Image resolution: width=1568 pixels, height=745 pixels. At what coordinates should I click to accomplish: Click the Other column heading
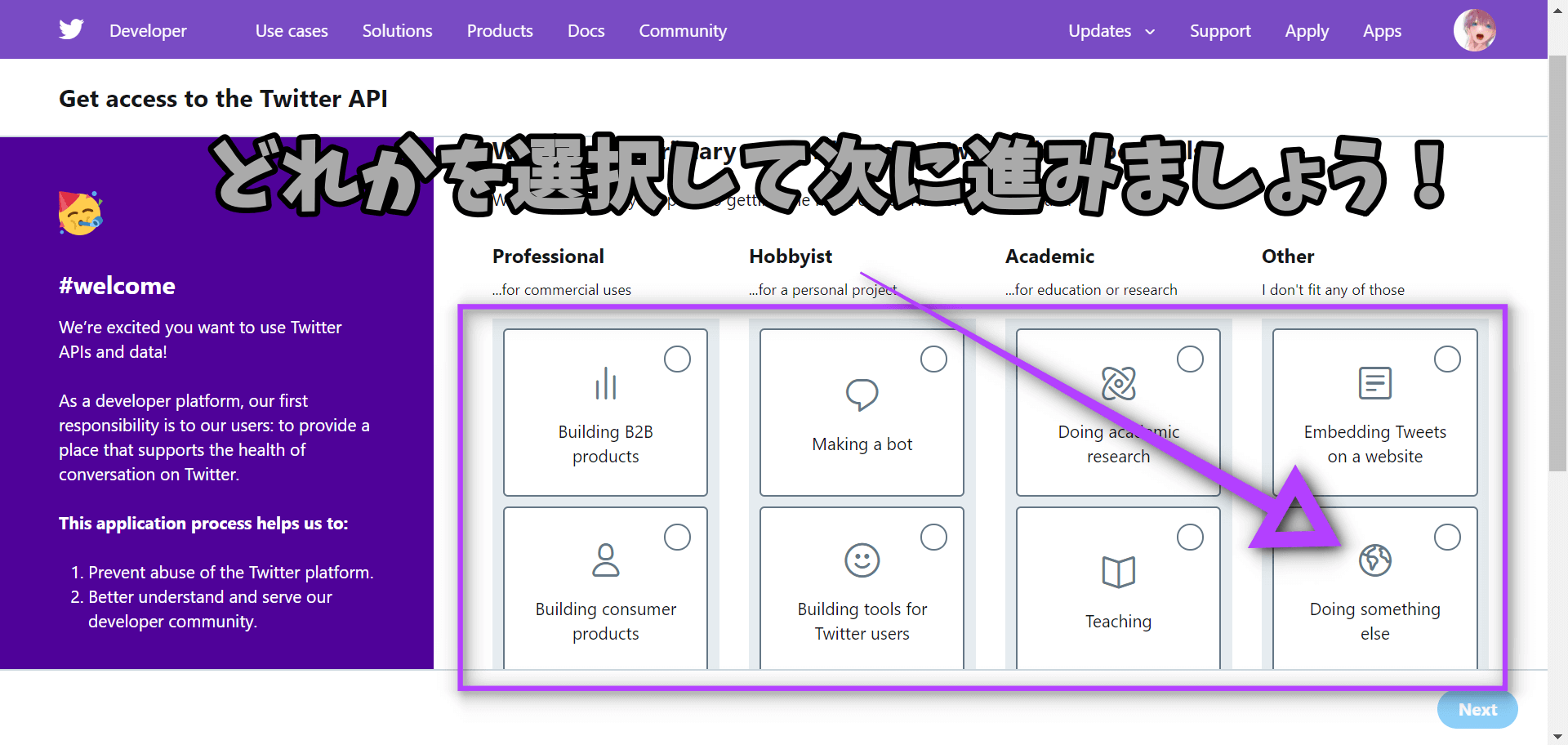[1288, 257]
